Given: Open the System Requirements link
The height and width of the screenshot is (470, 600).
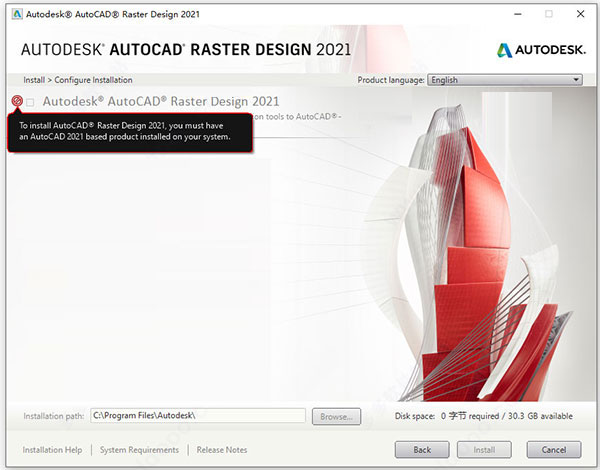Looking at the screenshot, I should click(139, 450).
